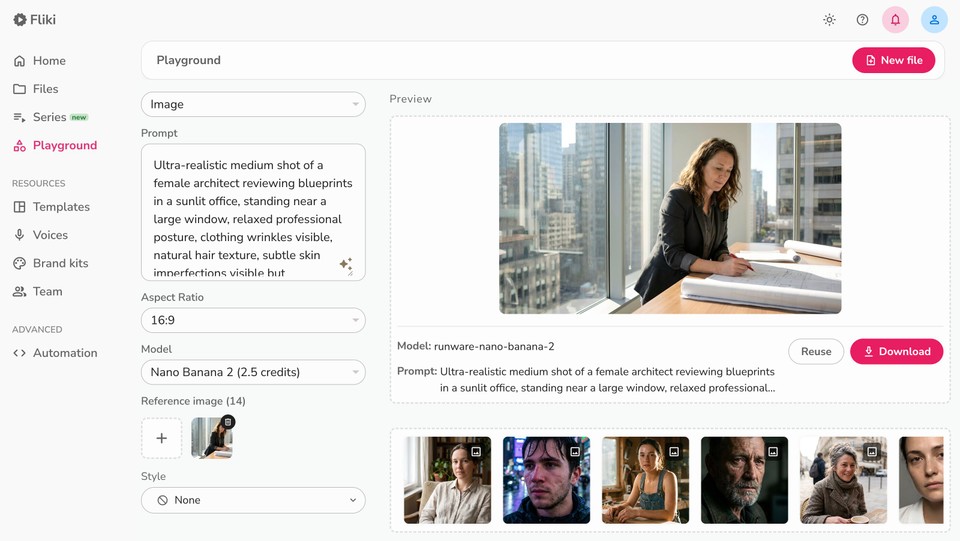
Task: Delete the reference image via trash icon
Action: point(228,422)
